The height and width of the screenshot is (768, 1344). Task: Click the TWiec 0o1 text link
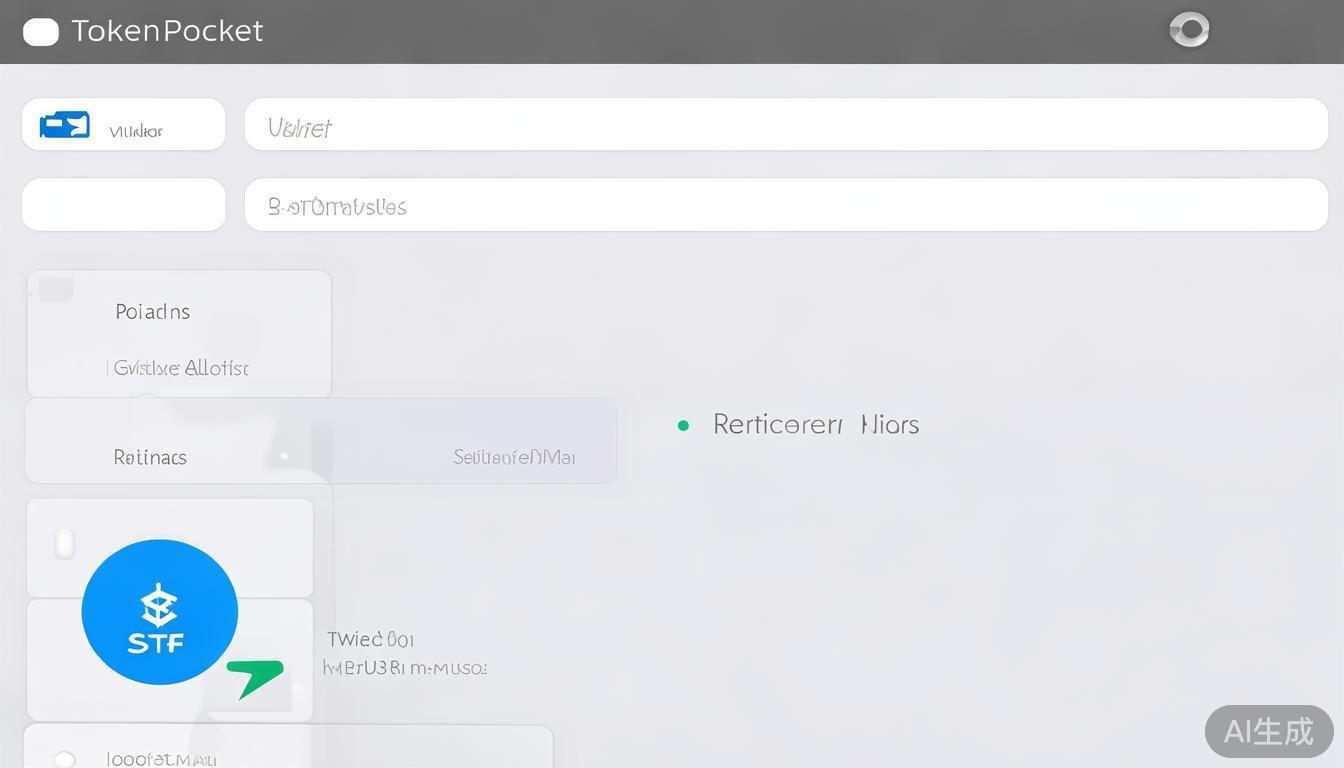coord(370,639)
